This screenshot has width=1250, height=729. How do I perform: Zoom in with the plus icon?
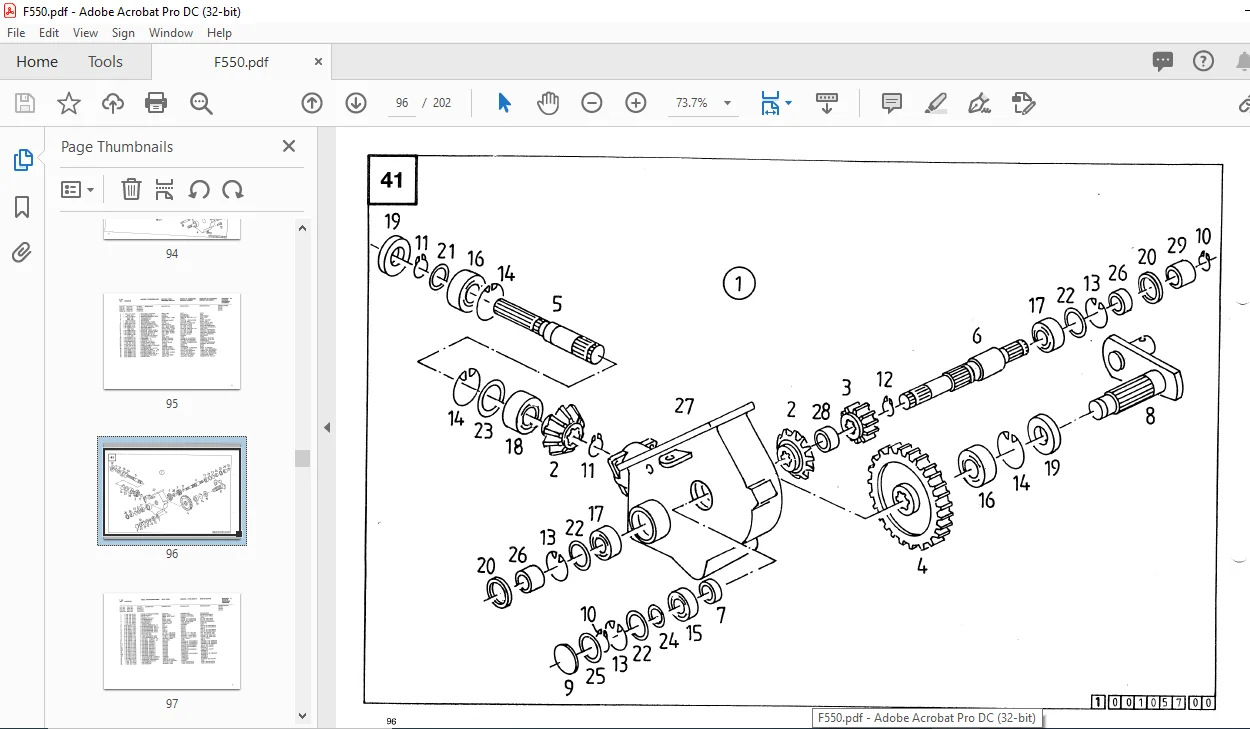[636, 103]
